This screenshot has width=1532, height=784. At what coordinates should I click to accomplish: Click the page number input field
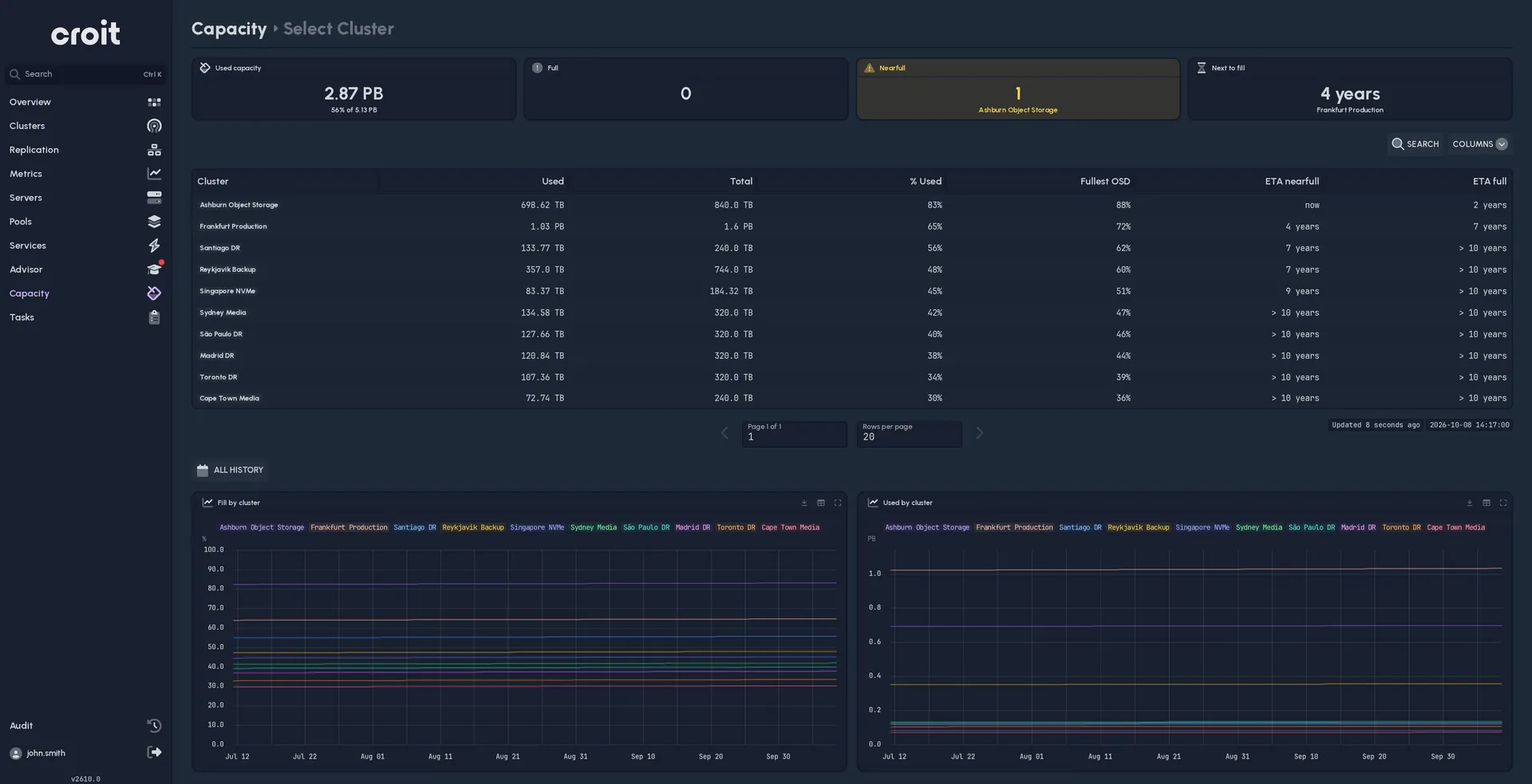click(x=794, y=433)
